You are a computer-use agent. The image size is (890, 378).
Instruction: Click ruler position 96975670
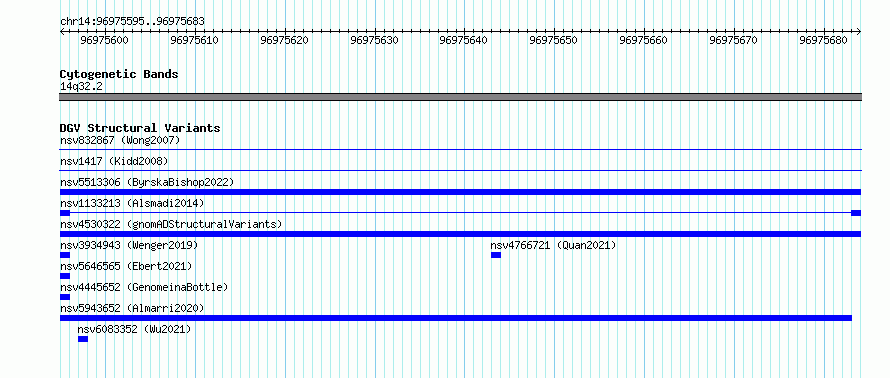[733, 40]
